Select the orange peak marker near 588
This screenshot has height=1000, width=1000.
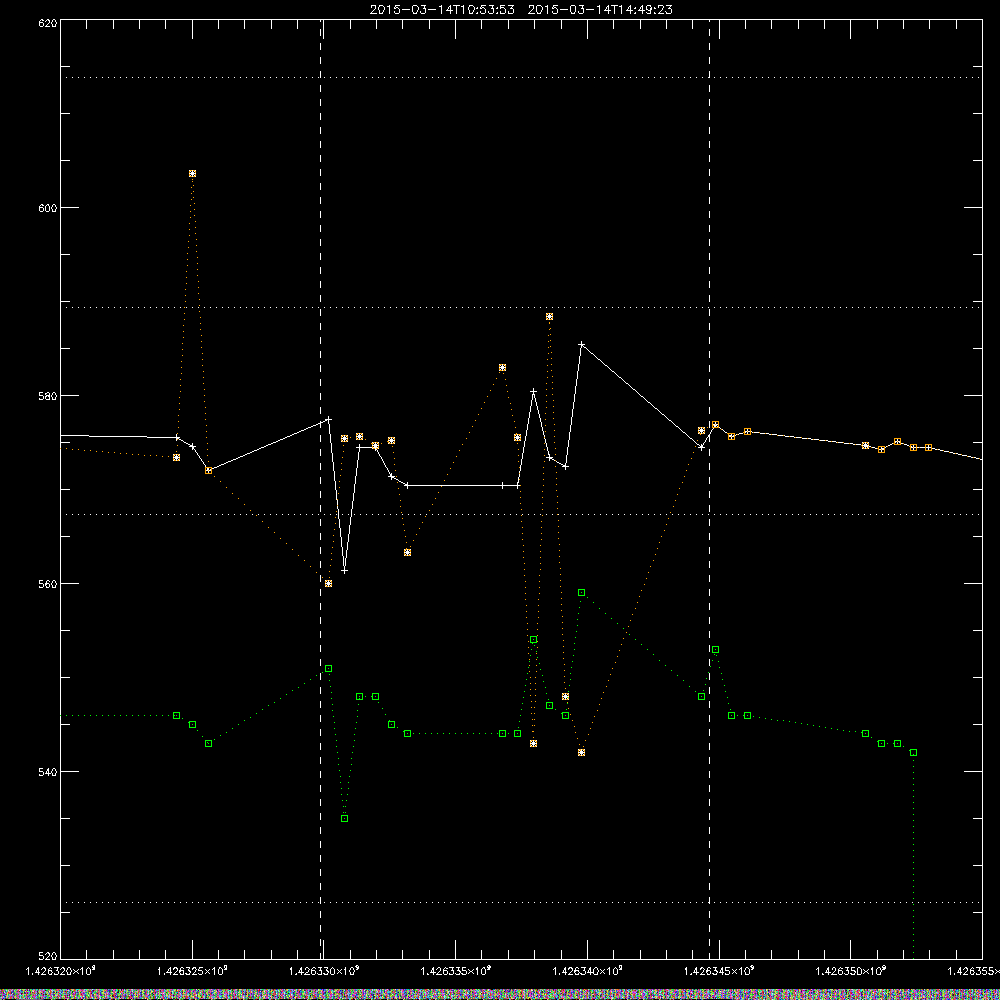tap(550, 316)
